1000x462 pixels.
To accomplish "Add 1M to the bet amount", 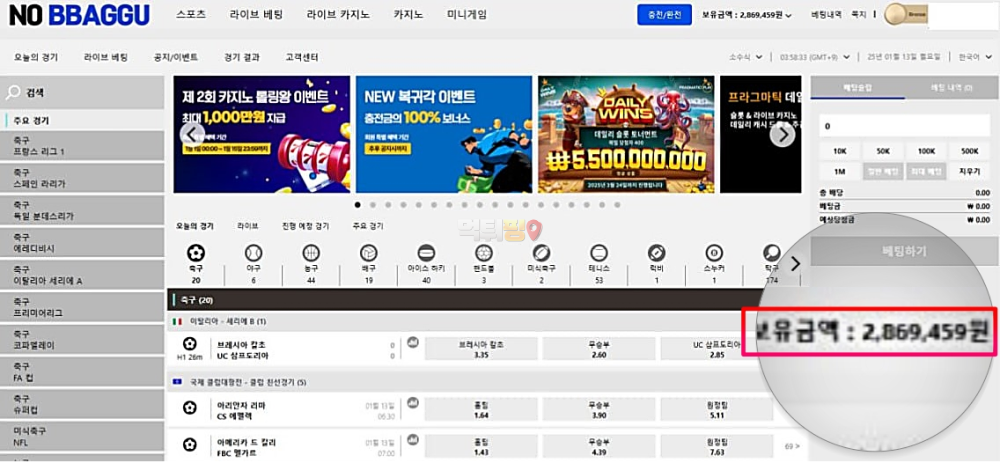I will tap(840, 171).
